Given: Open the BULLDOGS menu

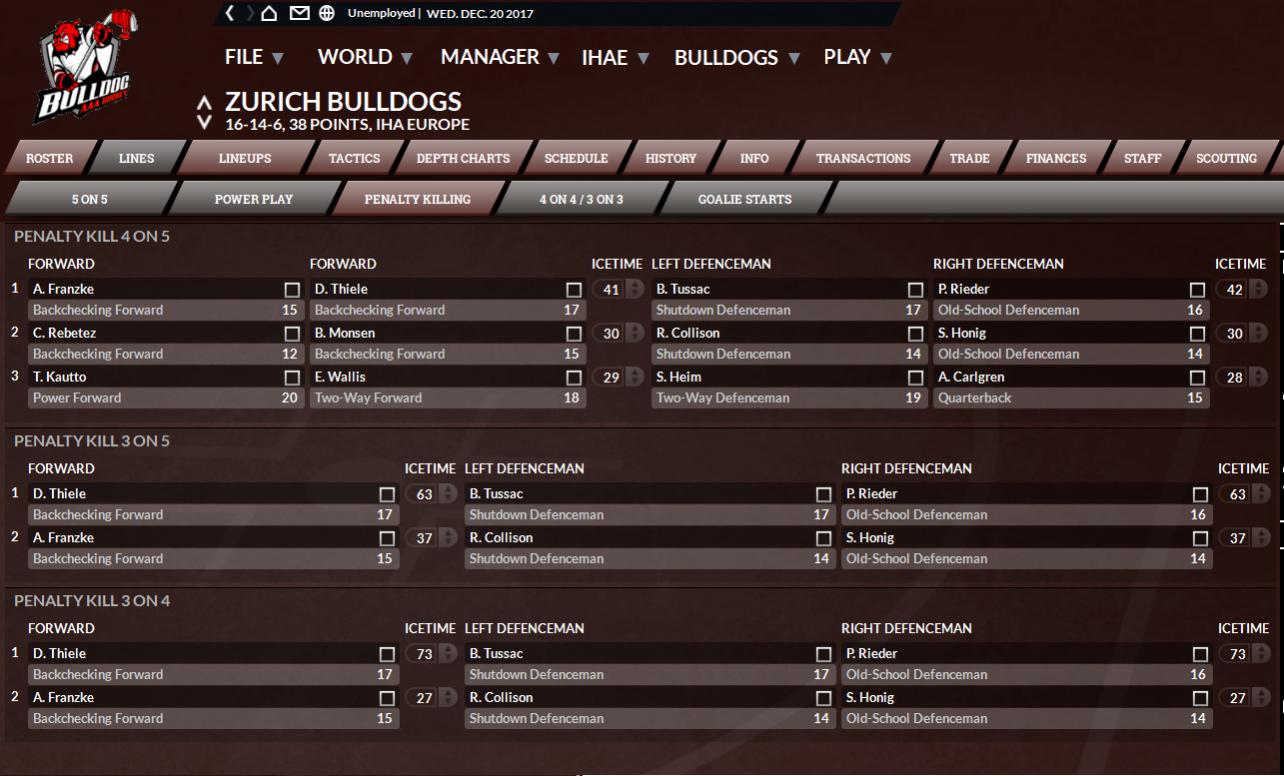Looking at the screenshot, I should tap(738, 58).
